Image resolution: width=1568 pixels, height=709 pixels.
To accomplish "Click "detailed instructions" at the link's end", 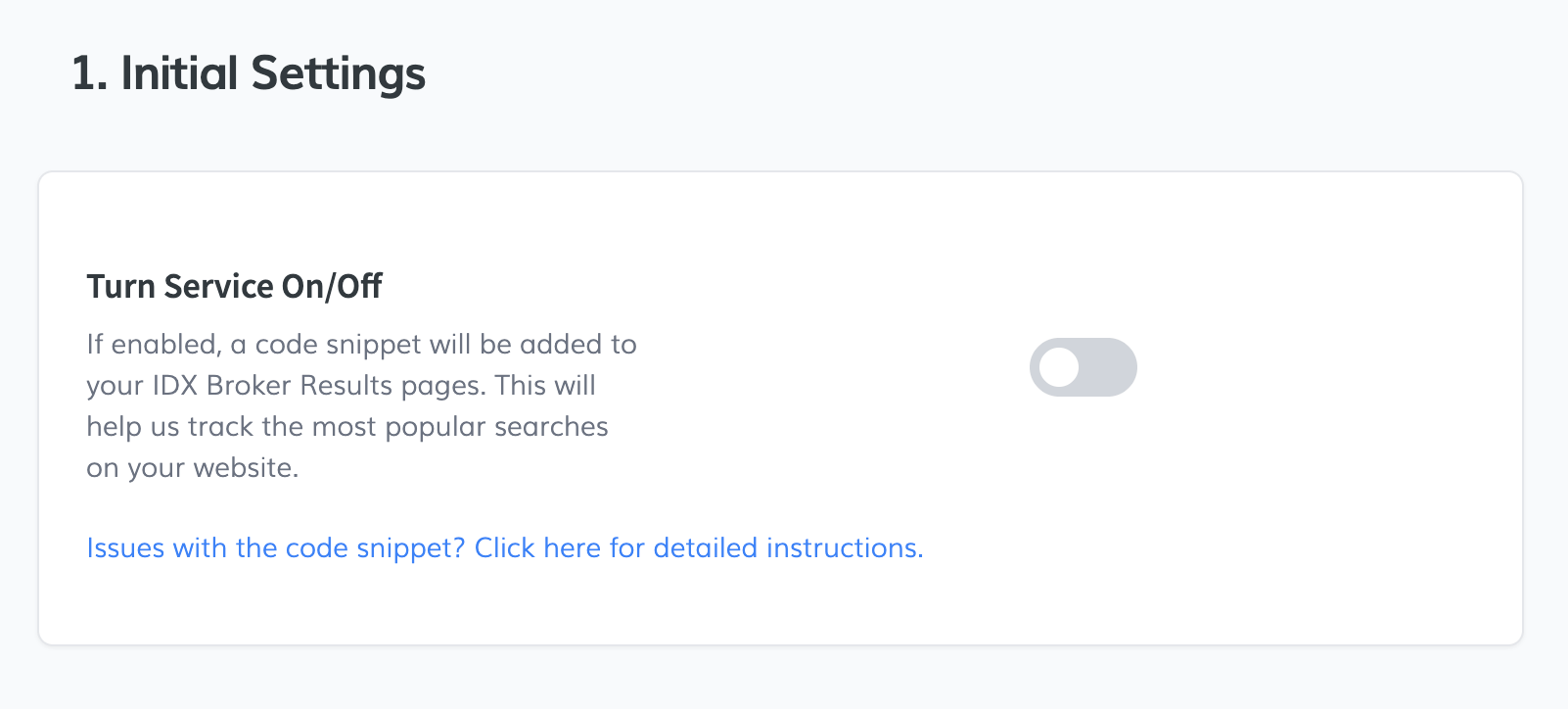I will pos(788,547).
